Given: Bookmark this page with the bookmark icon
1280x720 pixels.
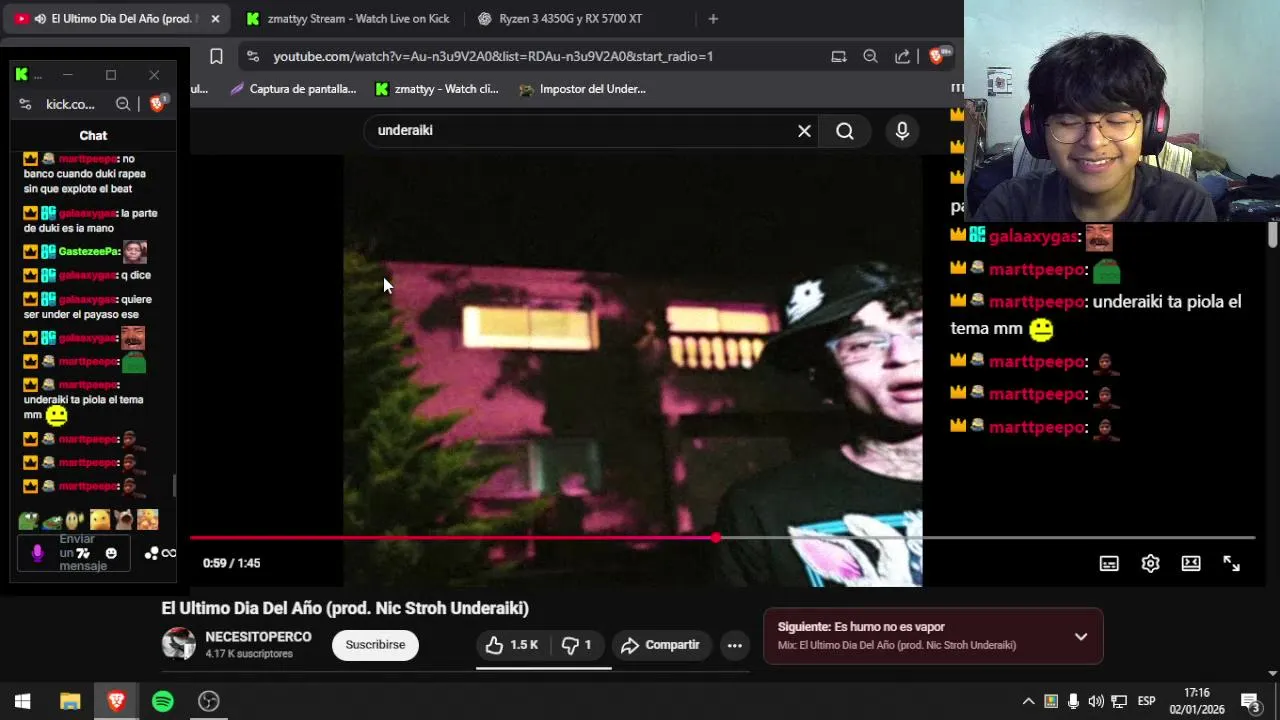Looking at the screenshot, I should pos(216,57).
